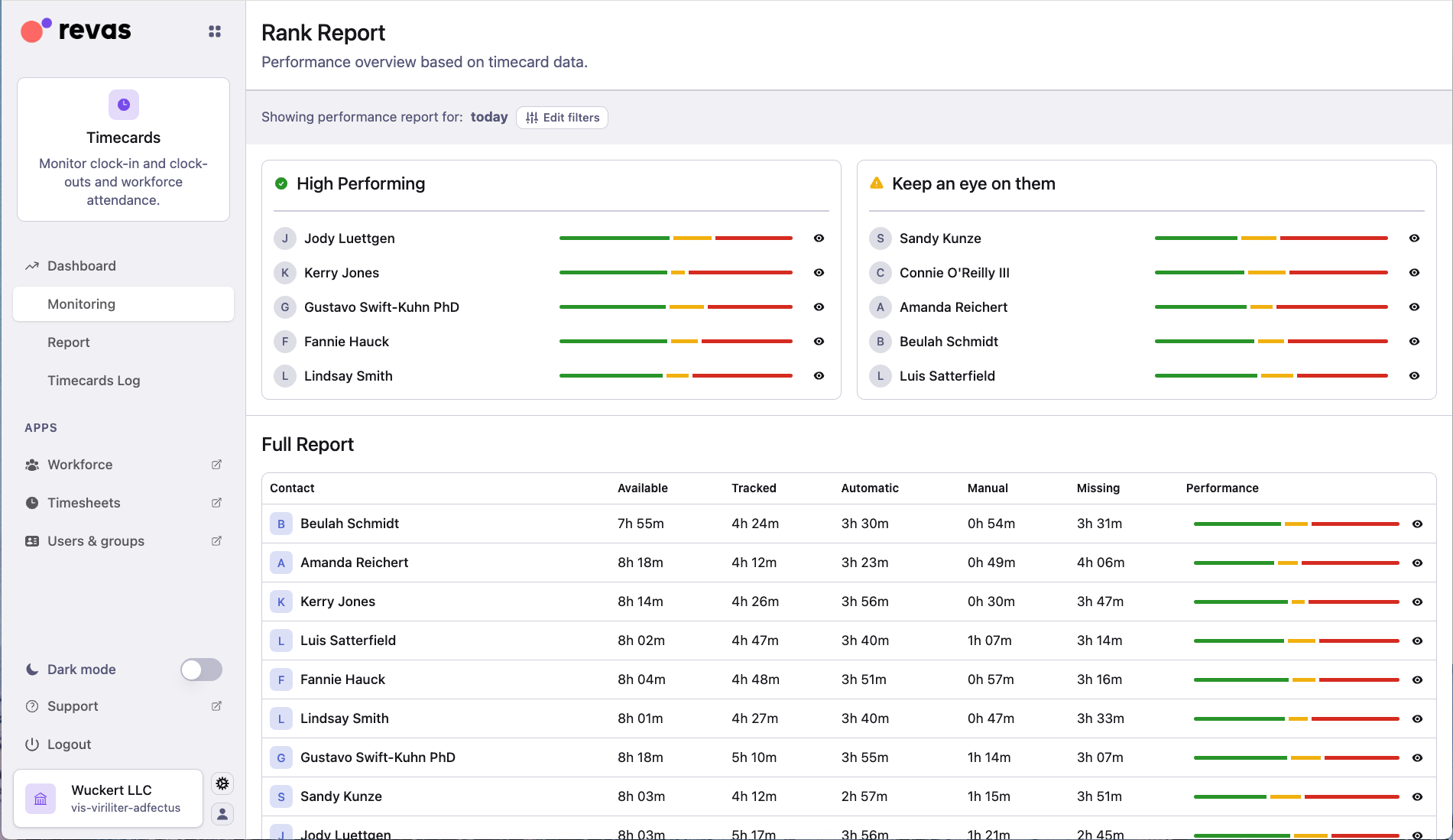1453x840 pixels.
Task: Click the Users & groups icon
Action: [32, 540]
